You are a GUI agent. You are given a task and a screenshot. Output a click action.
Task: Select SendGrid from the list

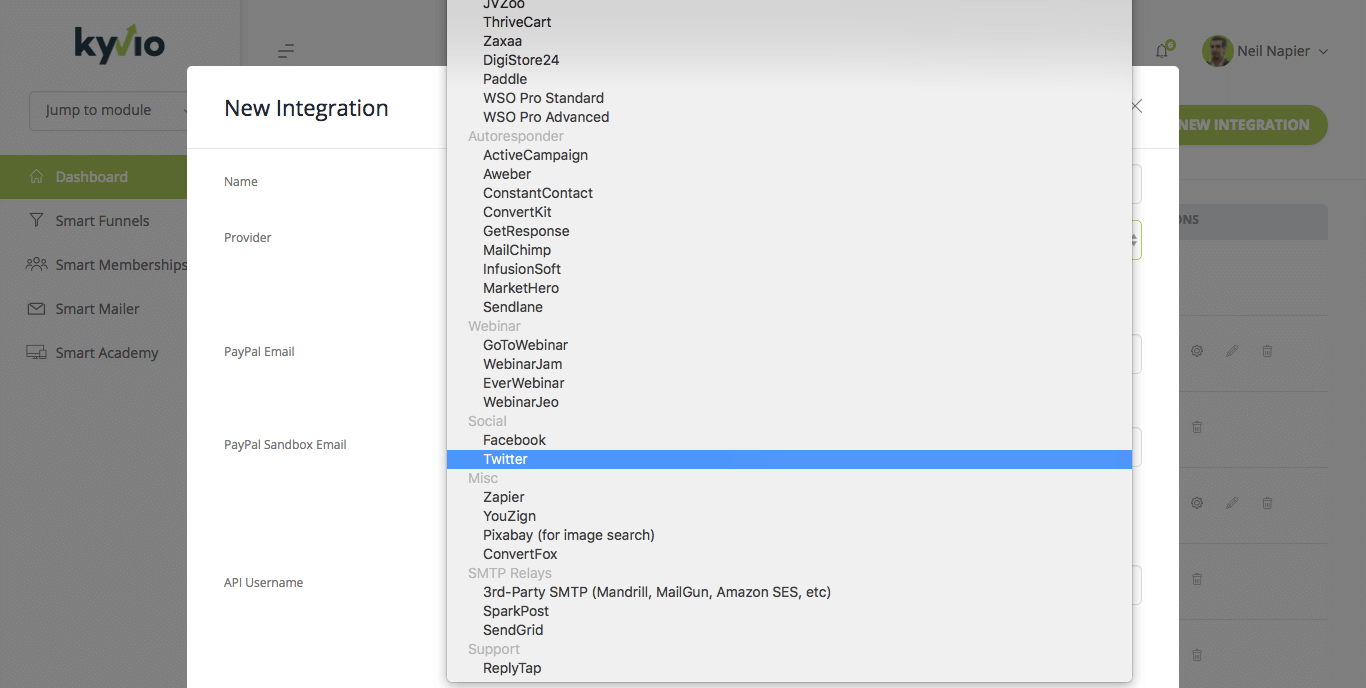click(789, 630)
